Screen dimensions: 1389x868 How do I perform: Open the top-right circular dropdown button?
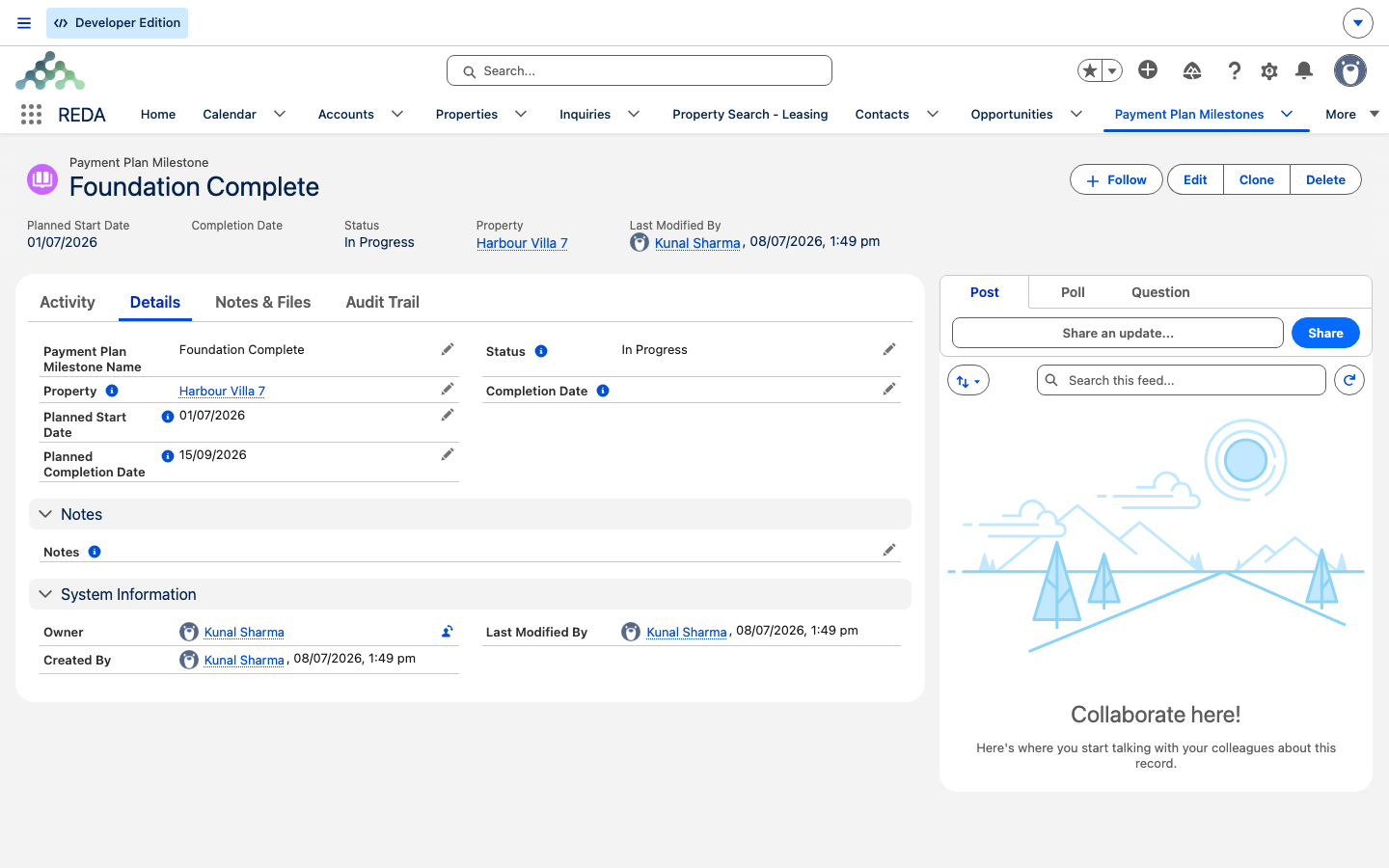click(x=1358, y=23)
